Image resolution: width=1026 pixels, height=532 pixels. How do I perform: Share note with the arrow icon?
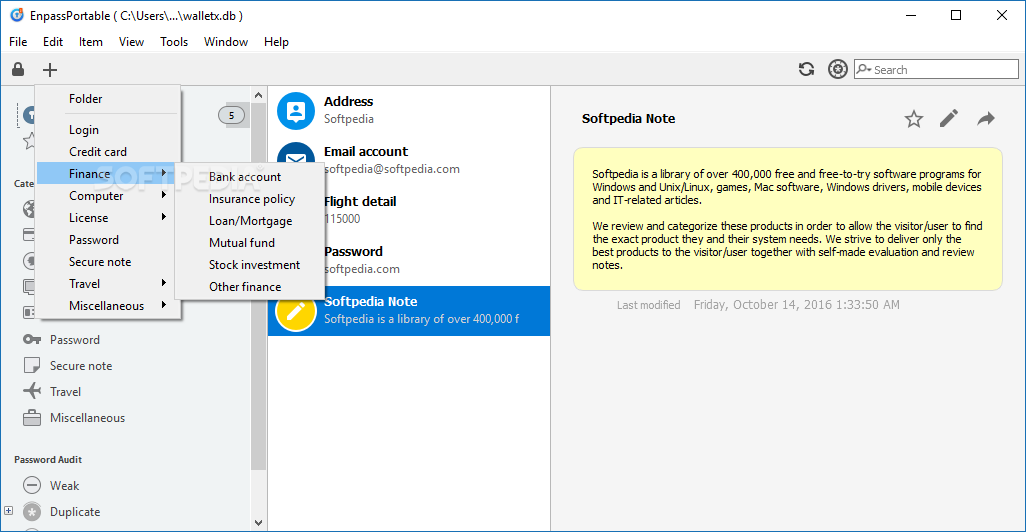[986, 118]
